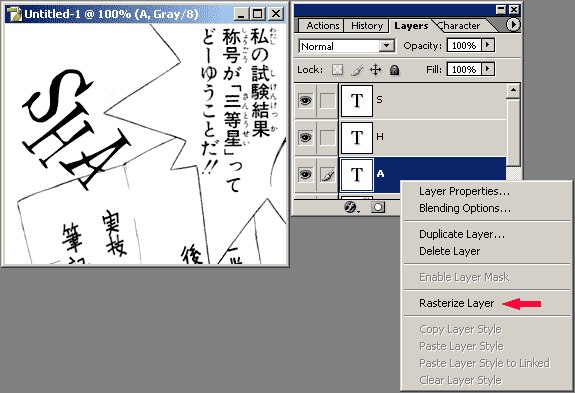
Task: Click the Opacity percentage field
Action: [464, 45]
